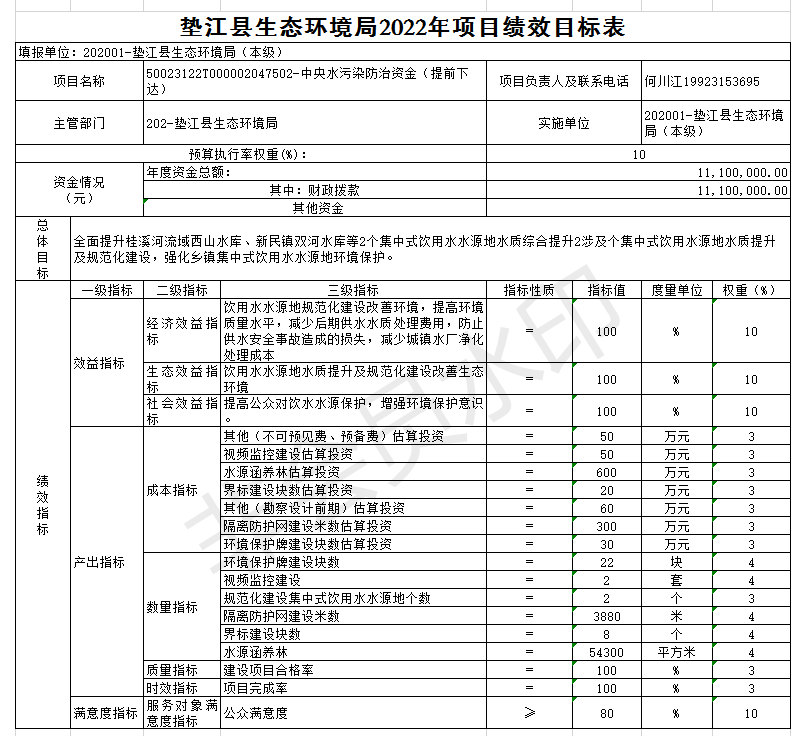Select the 水源涵养林 quantity cell
Image resolution: width=806 pixels, height=736 pixels.
(353, 652)
